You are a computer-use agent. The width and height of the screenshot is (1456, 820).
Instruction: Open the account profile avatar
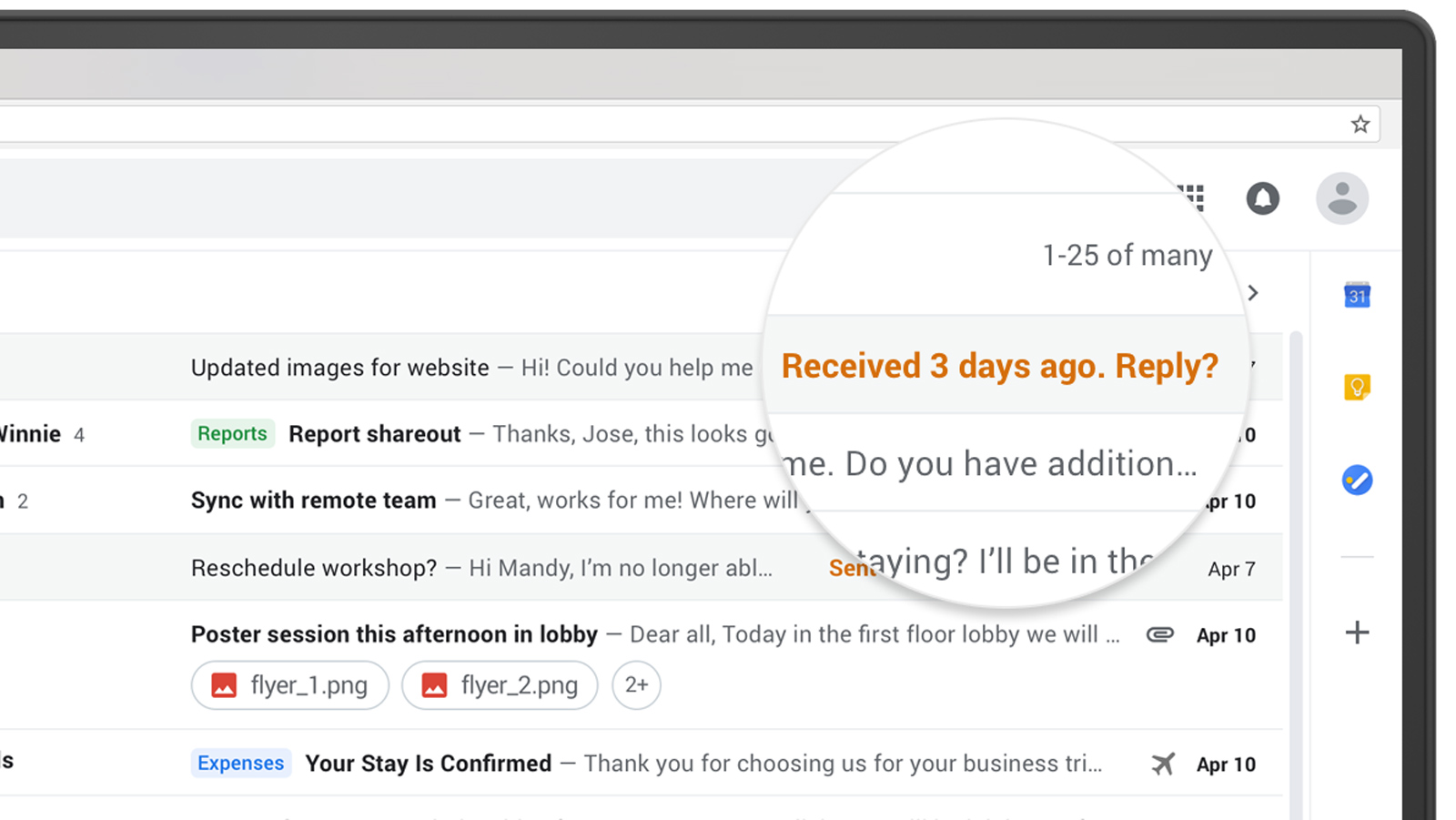1342,198
